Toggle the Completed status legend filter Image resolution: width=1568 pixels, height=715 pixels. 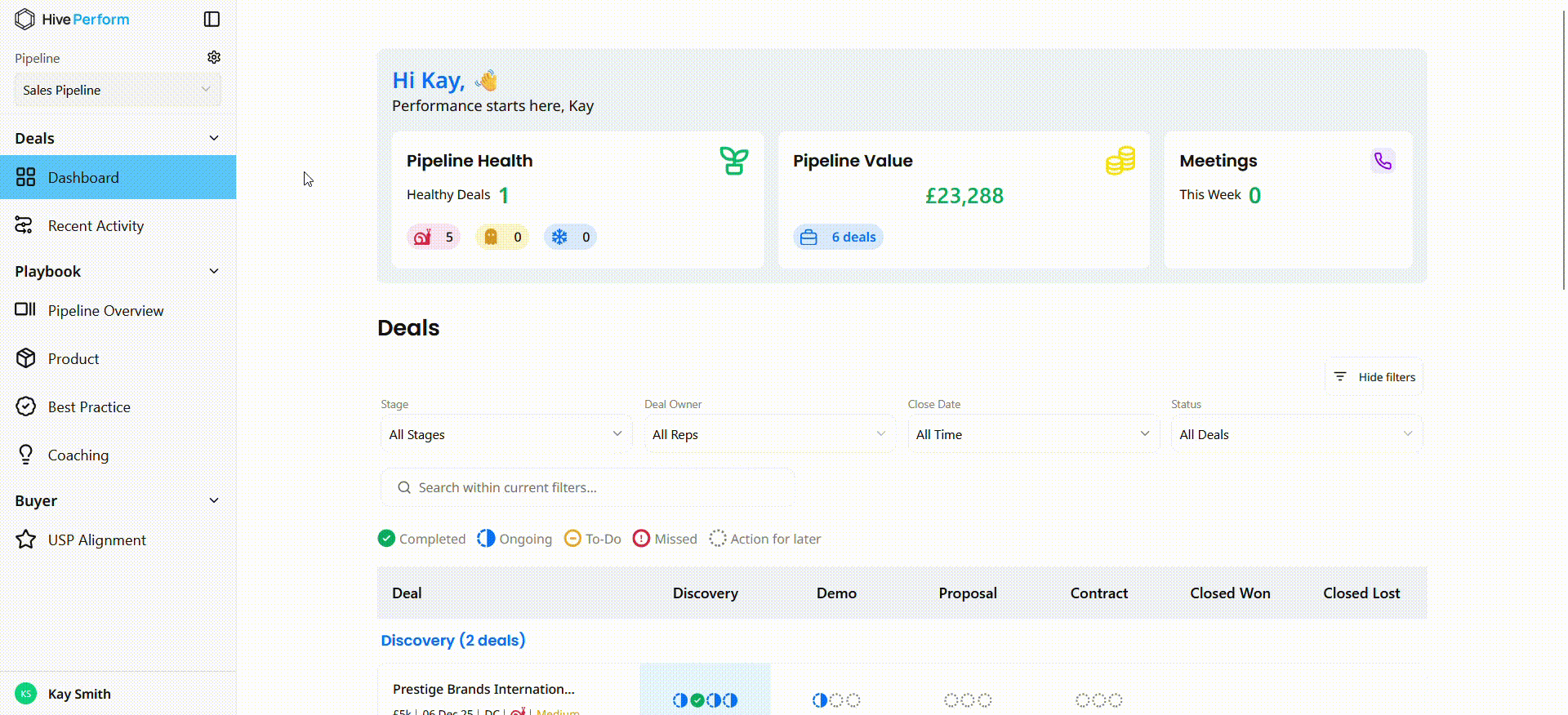point(421,539)
